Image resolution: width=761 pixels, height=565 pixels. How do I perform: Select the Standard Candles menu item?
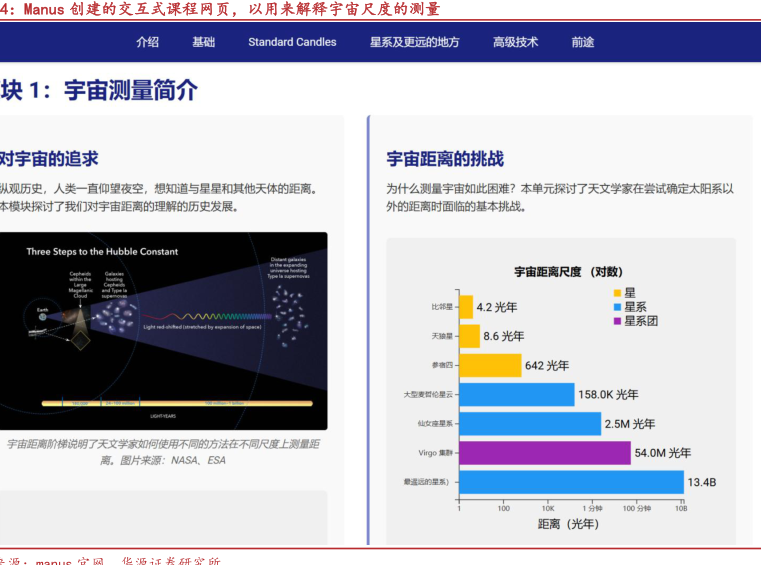pyautogui.click(x=292, y=42)
